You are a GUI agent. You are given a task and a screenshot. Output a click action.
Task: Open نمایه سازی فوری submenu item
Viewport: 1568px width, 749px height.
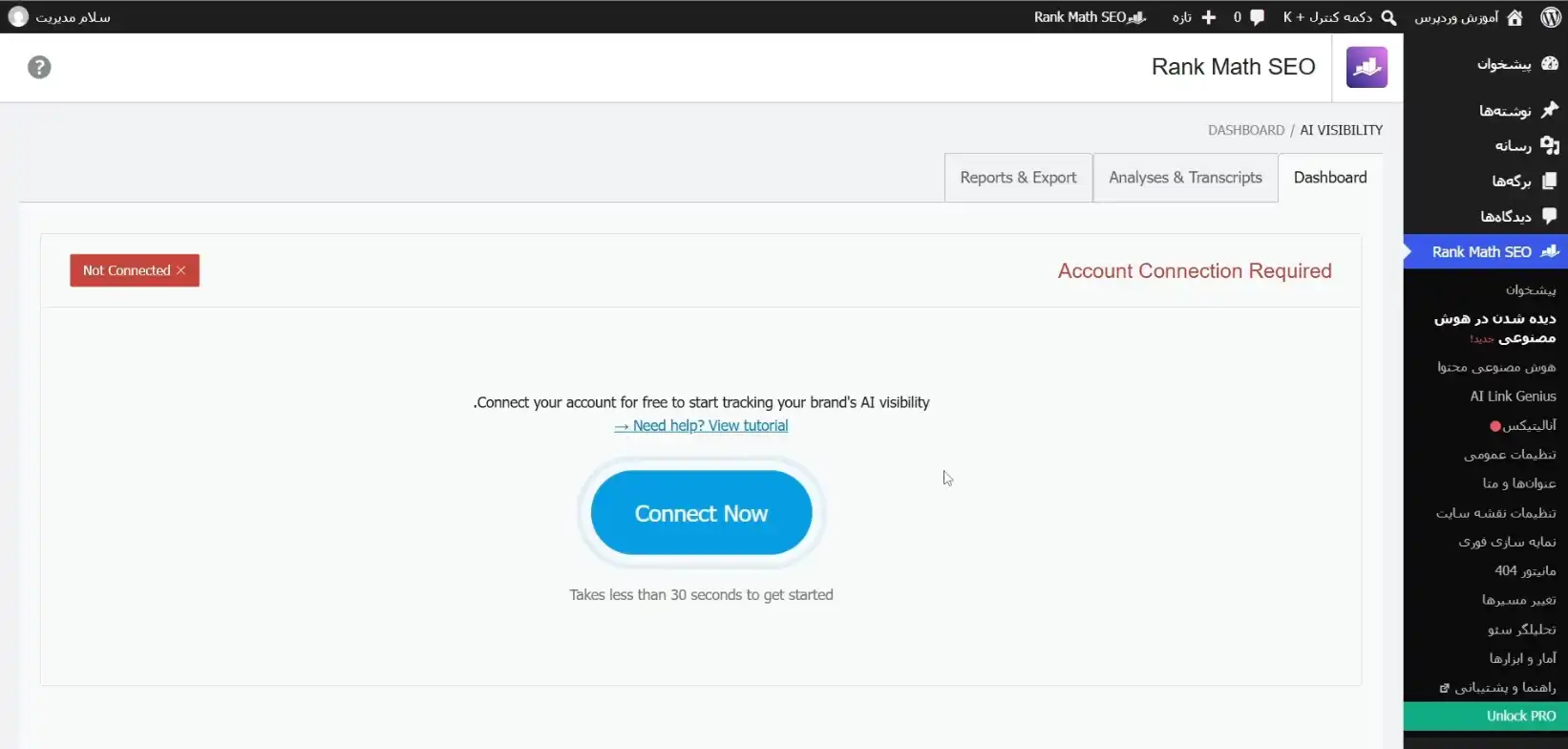coord(1507,542)
